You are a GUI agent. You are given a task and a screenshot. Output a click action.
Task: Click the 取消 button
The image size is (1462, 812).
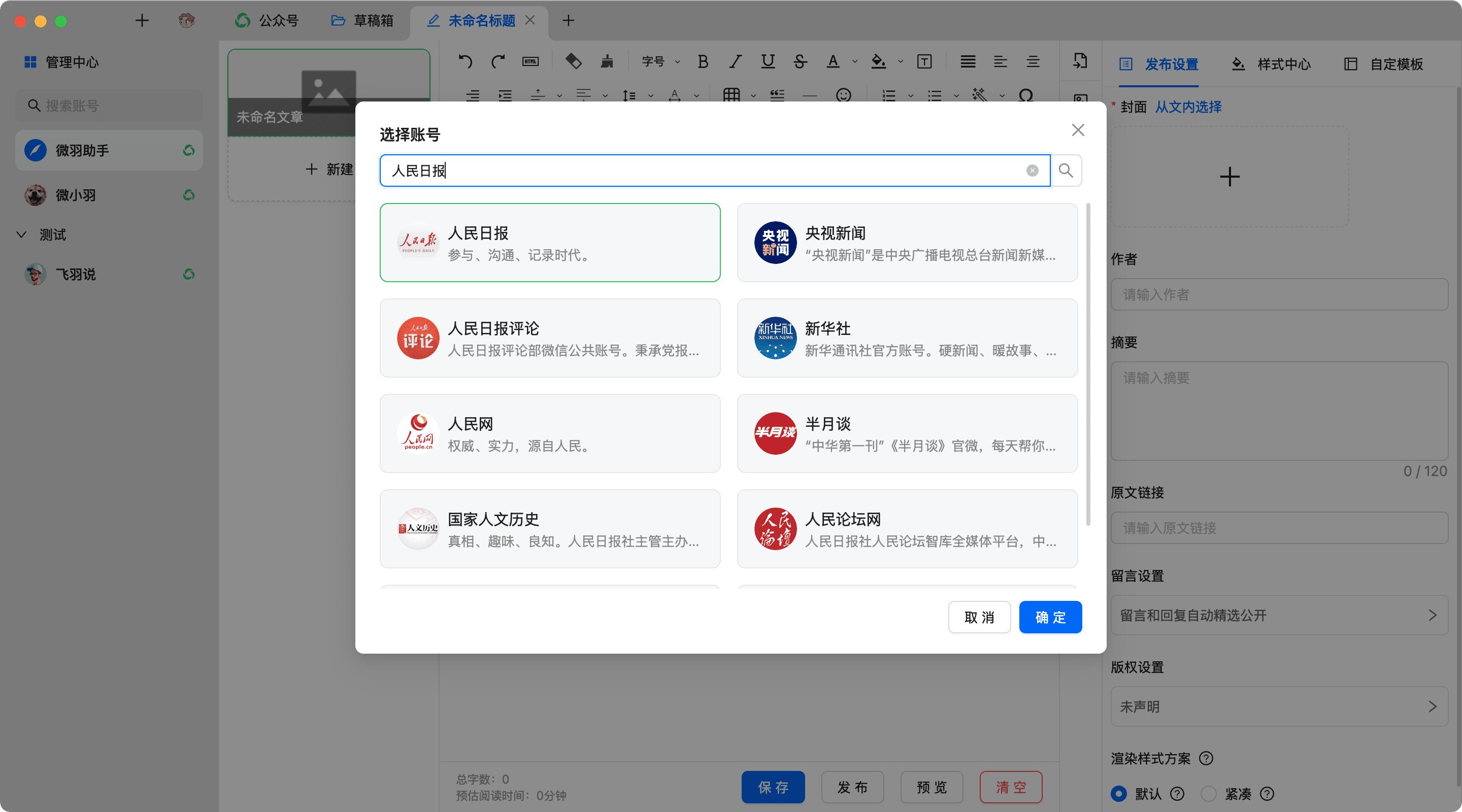point(979,617)
